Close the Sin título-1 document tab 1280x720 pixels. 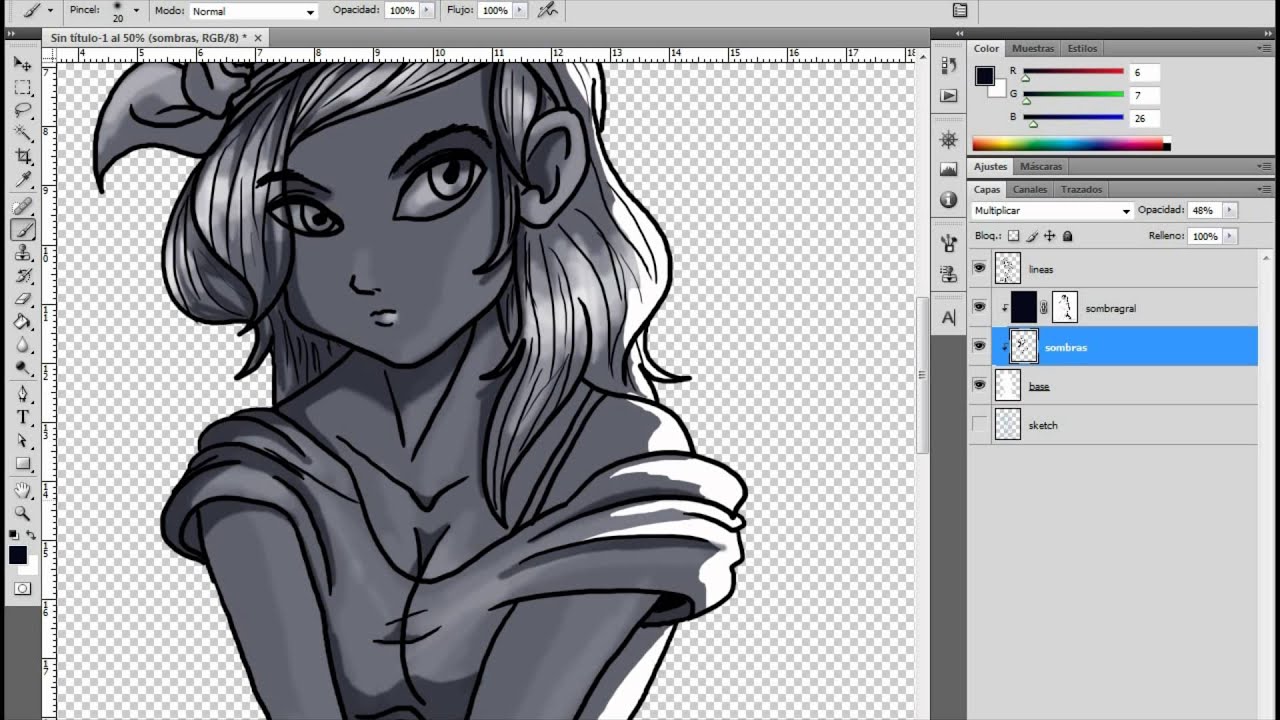[x=258, y=37]
